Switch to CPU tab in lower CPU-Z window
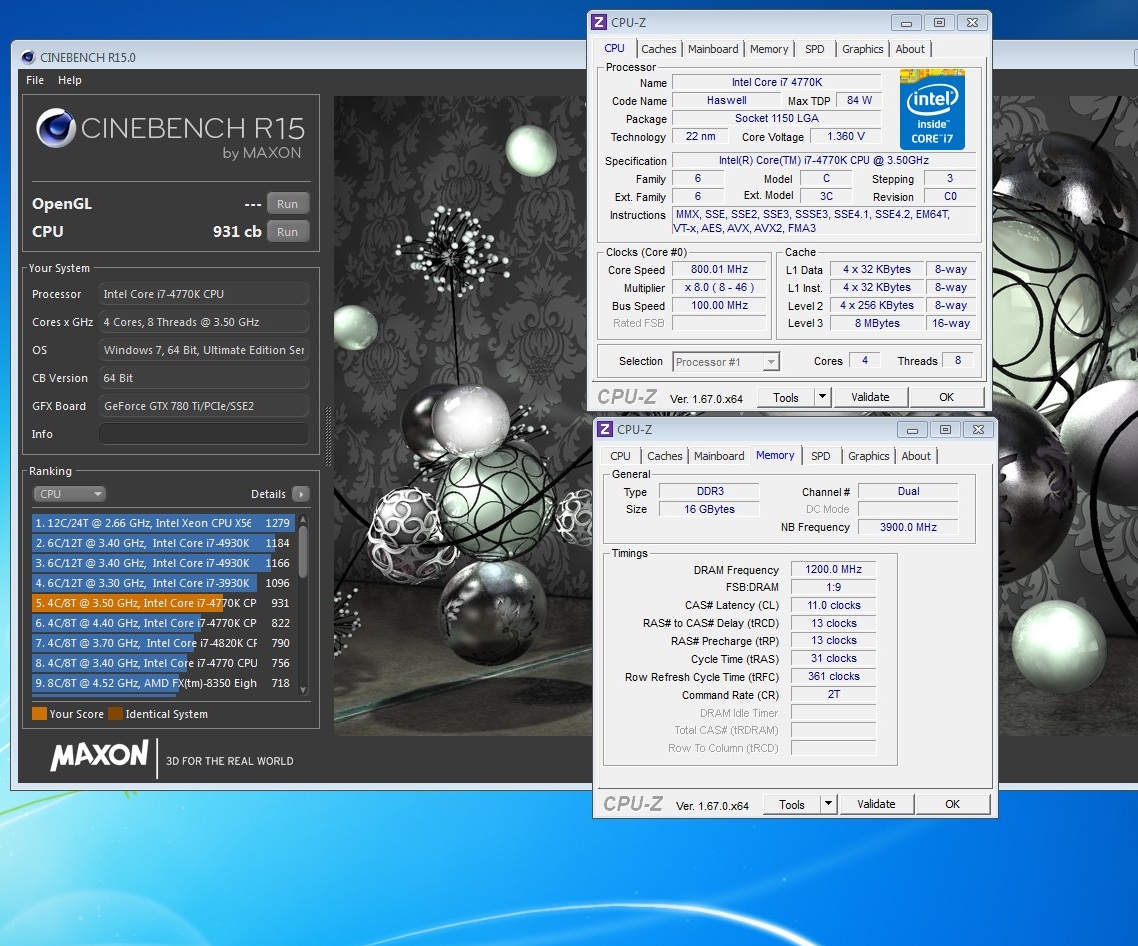The width and height of the screenshot is (1138, 946). coord(620,456)
